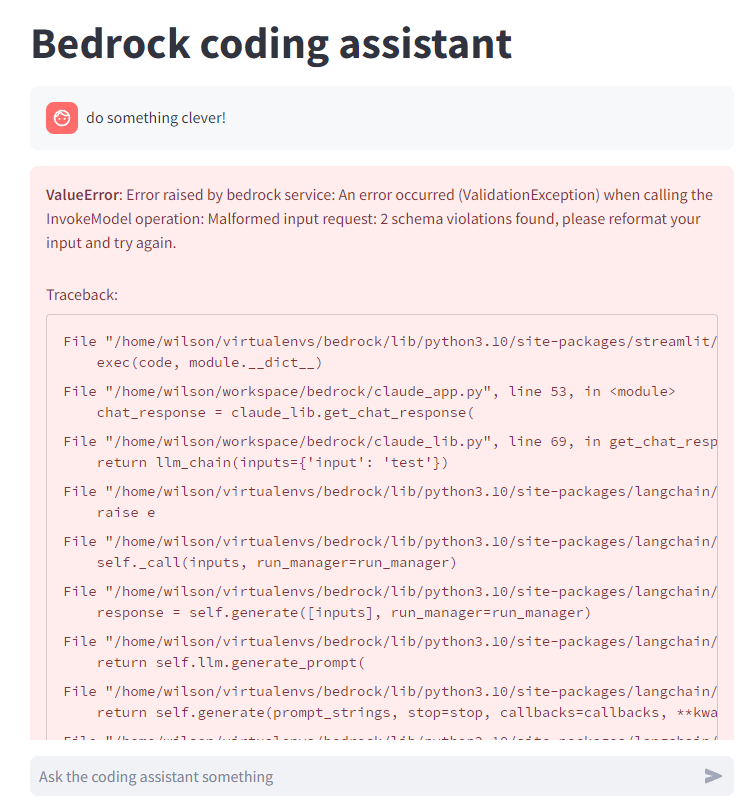Image resolution: width=750 pixels, height=810 pixels.
Task: Click the 'input and try again.' error text
Action: 111,243
